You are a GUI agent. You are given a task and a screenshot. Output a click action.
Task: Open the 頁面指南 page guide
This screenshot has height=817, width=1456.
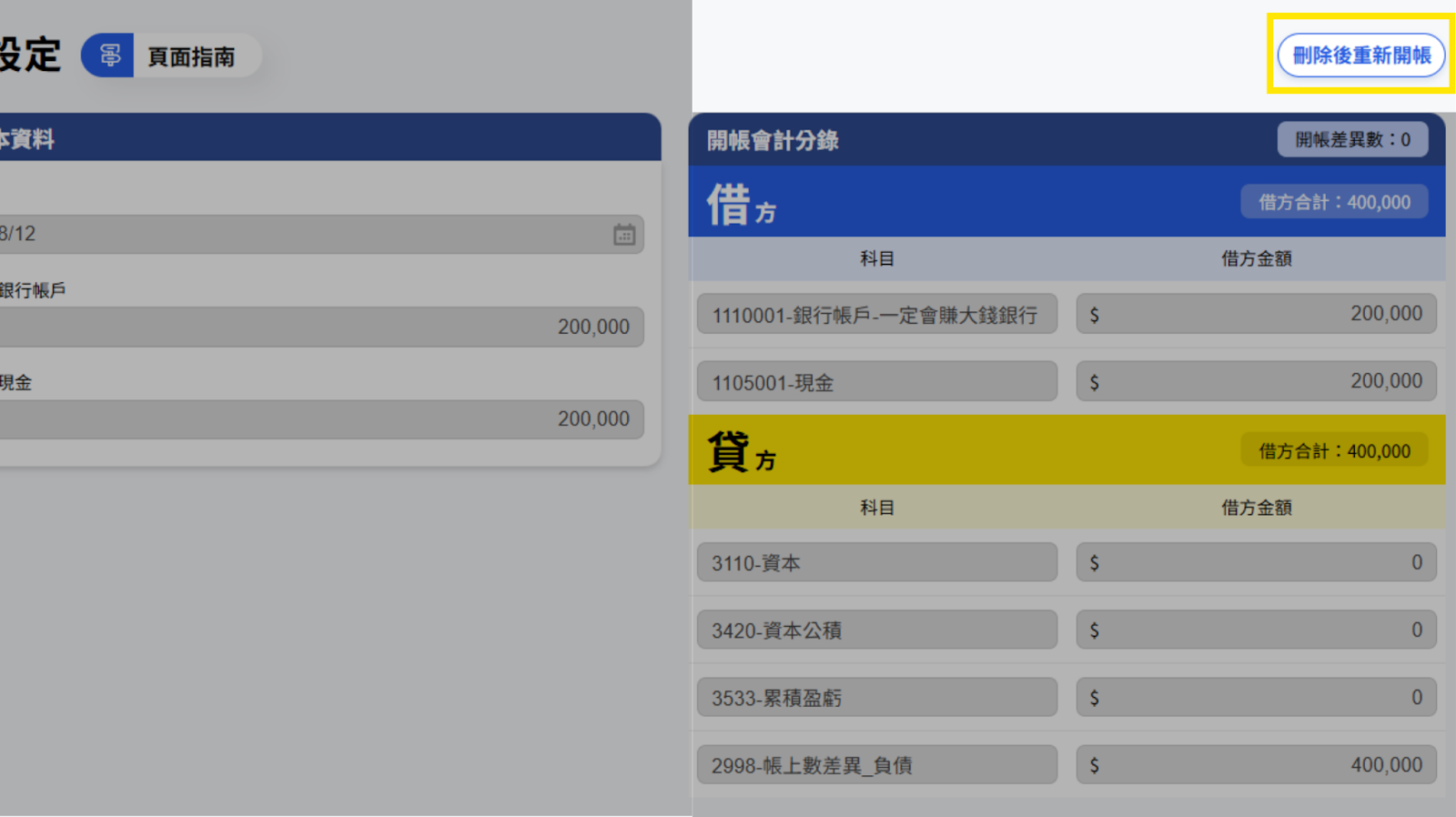tap(191, 56)
